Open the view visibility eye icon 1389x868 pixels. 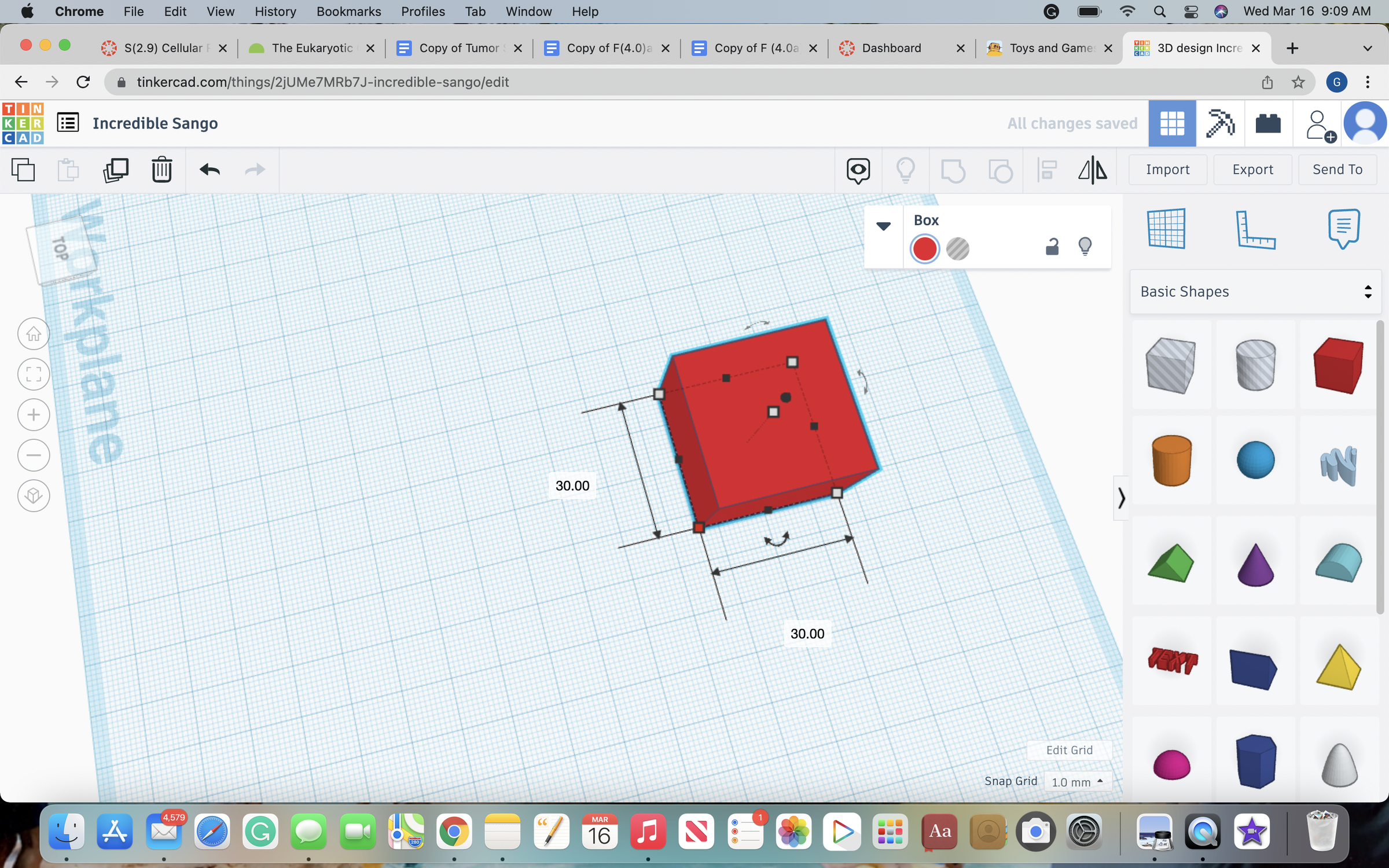pyautogui.click(x=858, y=170)
